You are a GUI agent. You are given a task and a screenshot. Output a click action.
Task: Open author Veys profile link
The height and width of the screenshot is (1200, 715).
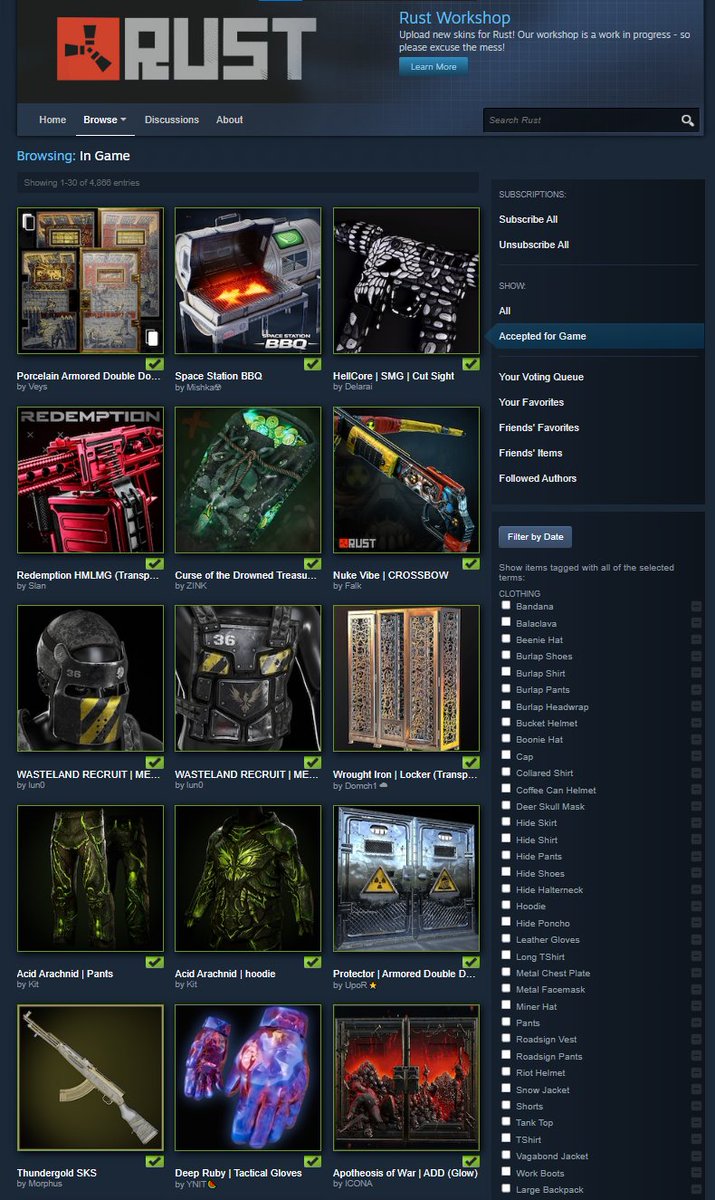(x=37, y=387)
